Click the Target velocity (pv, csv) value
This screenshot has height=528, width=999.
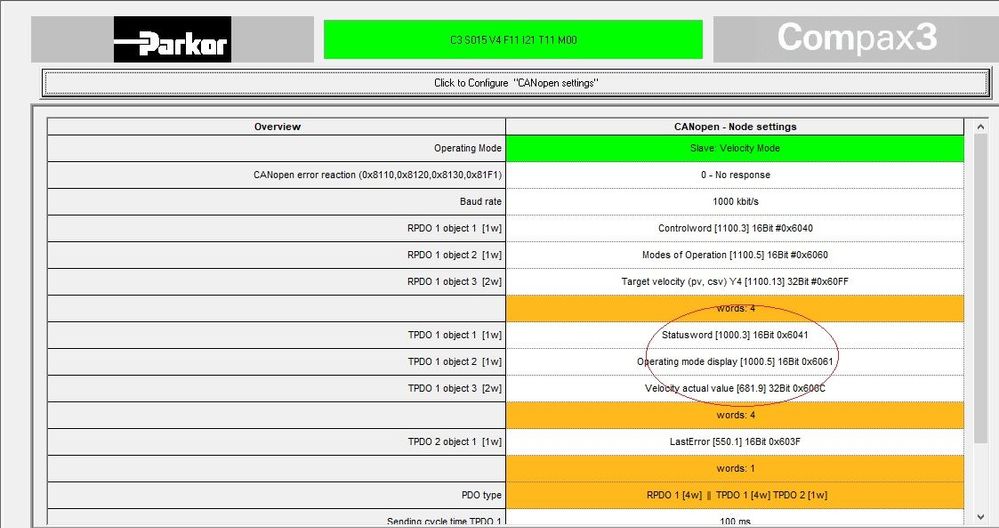[x=735, y=282]
